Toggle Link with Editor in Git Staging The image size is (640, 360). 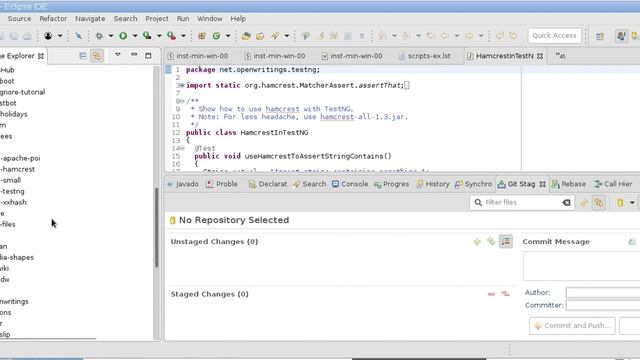(599, 202)
